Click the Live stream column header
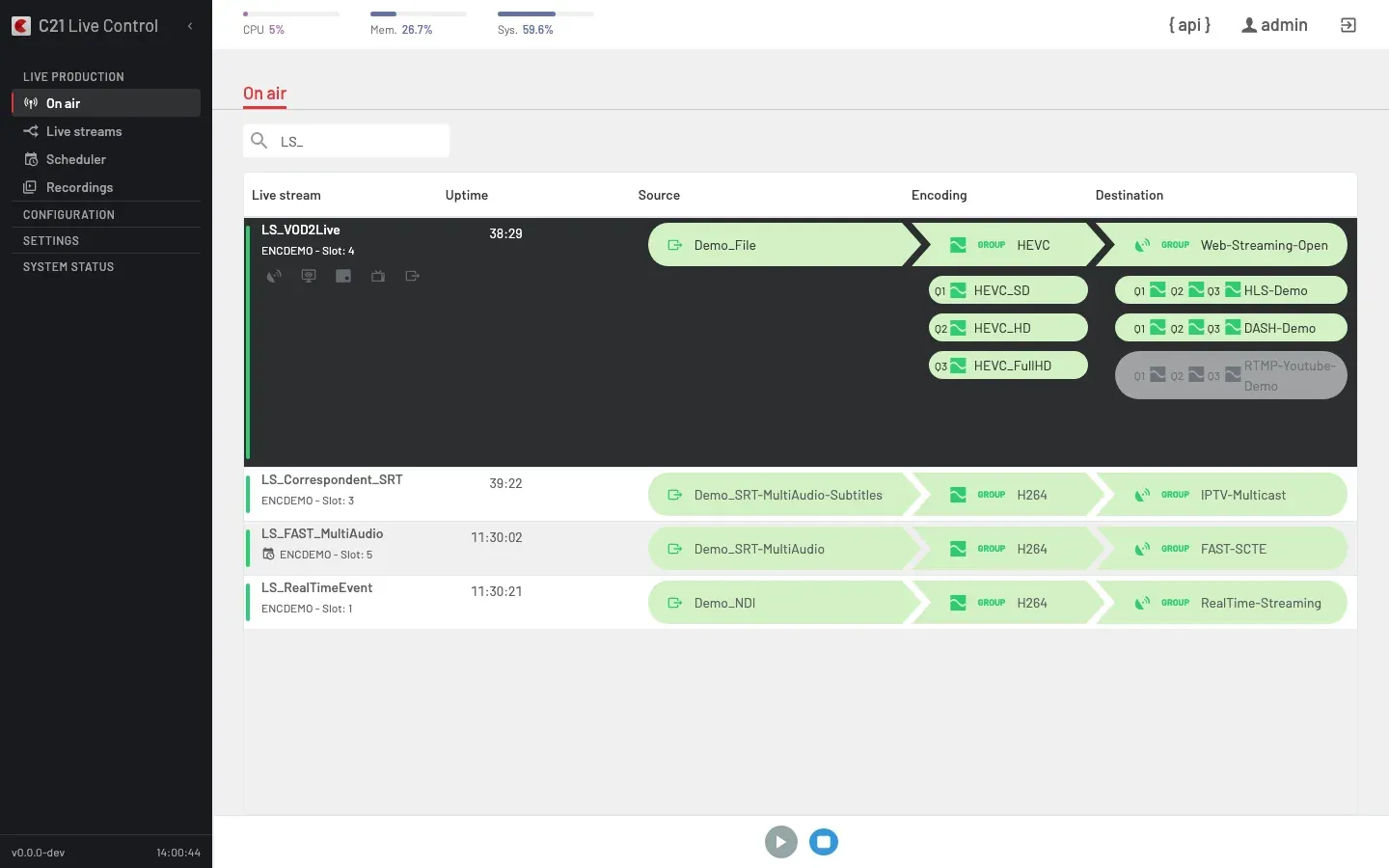Viewport: 1389px width, 868px height. (286, 195)
